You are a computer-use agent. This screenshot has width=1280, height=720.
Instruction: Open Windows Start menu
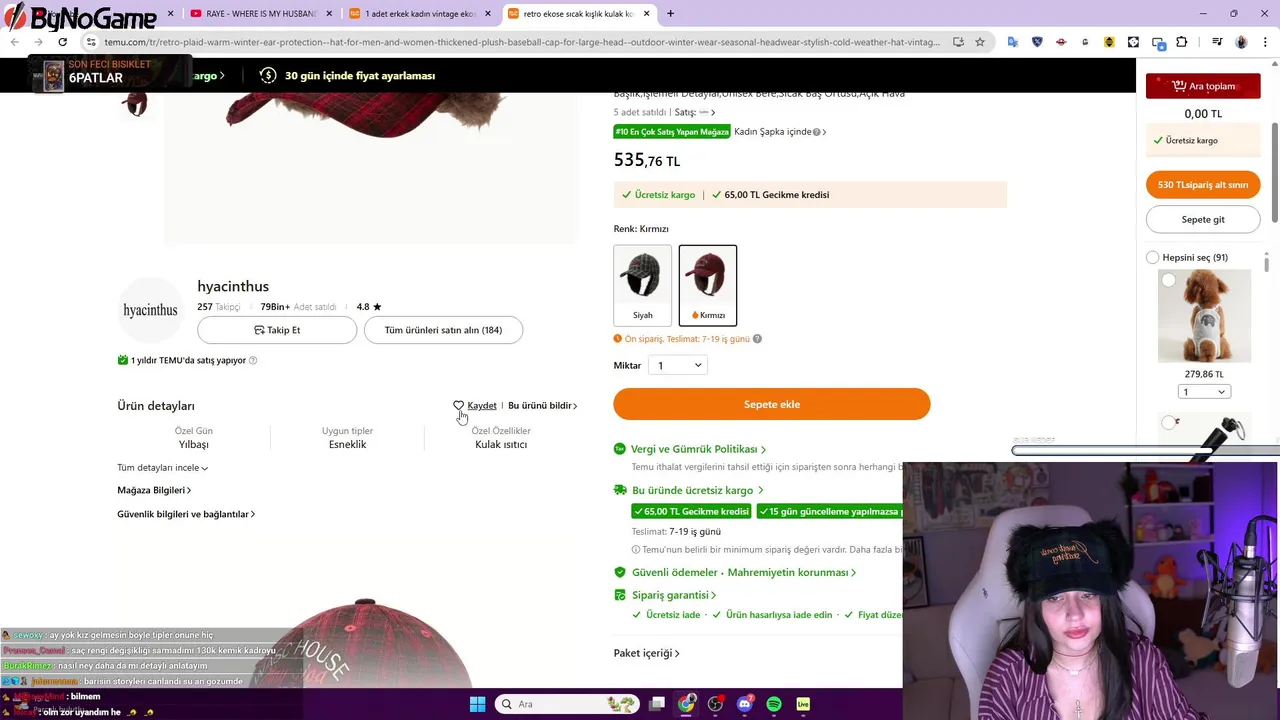pyautogui.click(x=477, y=704)
